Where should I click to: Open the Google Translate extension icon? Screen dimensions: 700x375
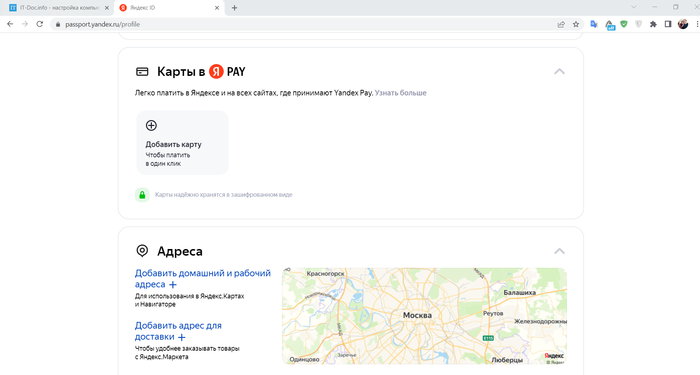(x=594, y=24)
